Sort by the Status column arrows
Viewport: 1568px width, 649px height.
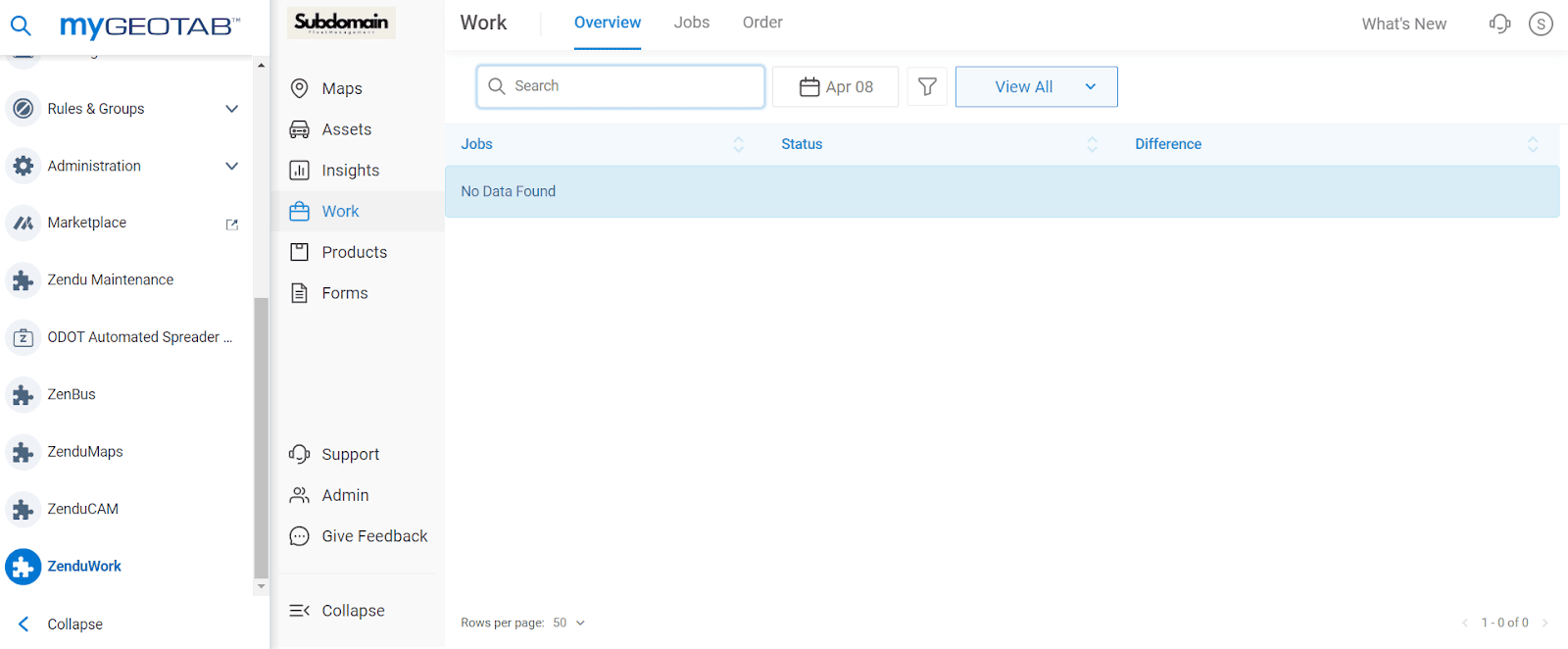tap(1092, 144)
